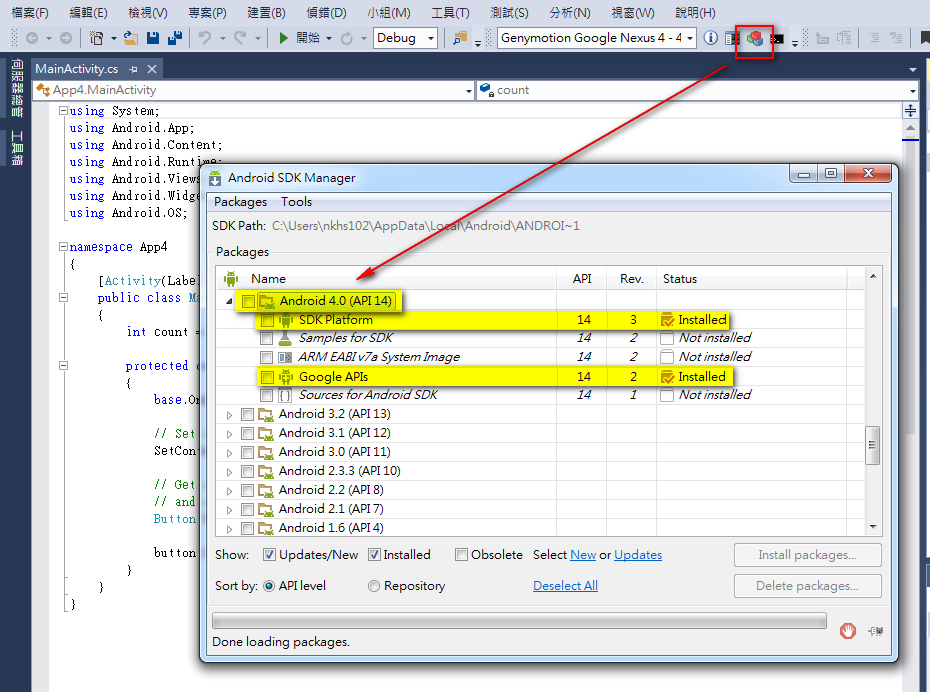Image resolution: width=930 pixels, height=692 pixels.
Task: Click the Uncomment selected lines icon
Action: pos(896,39)
